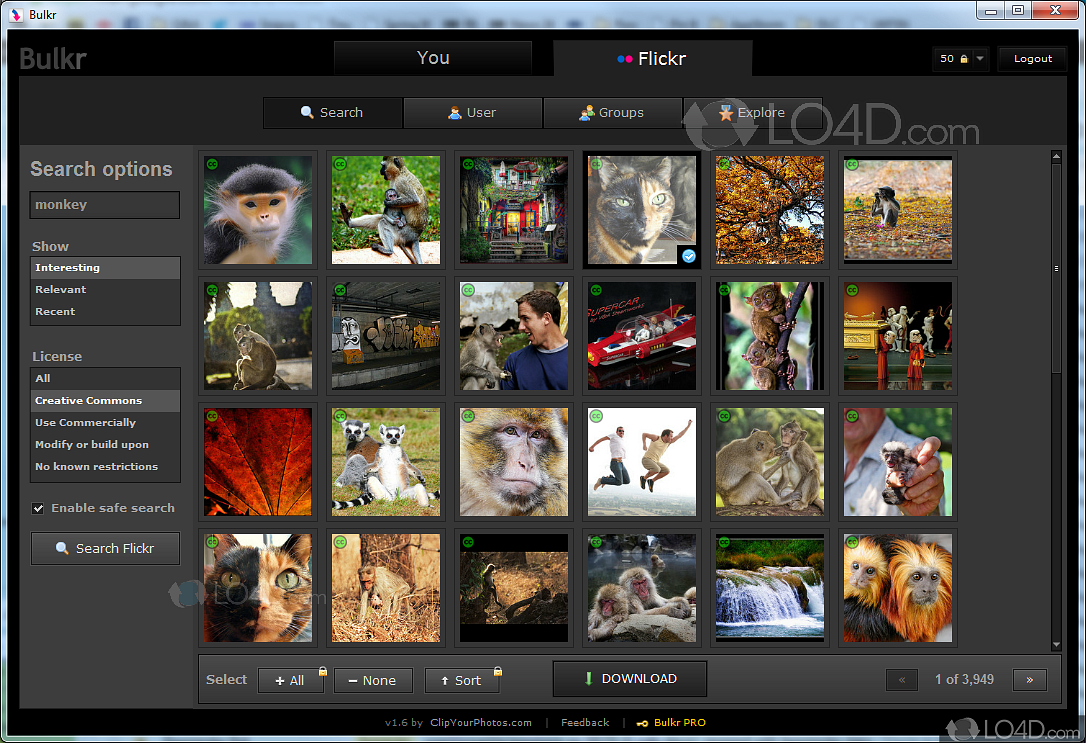Choose the Use Commercially license filter
This screenshot has height=743, width=1086.
tap(85, 422)
